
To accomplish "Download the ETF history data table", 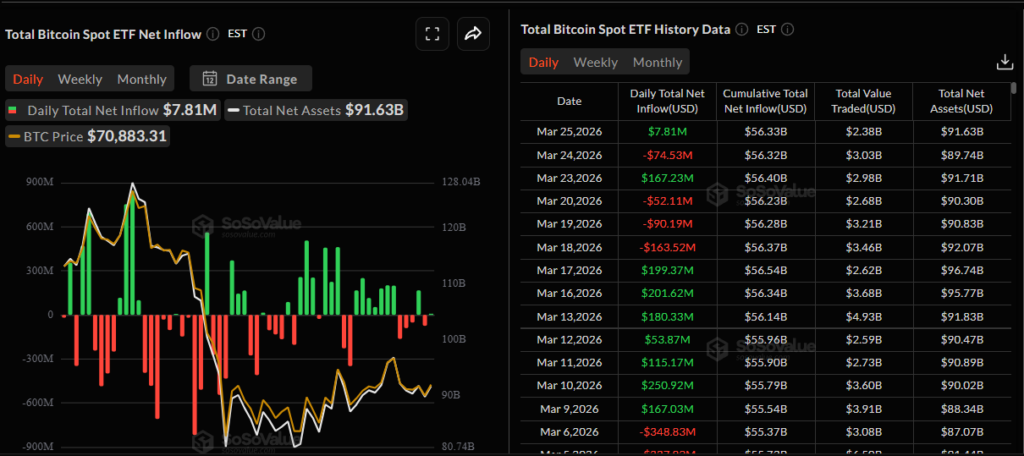I will (1005, 62).
